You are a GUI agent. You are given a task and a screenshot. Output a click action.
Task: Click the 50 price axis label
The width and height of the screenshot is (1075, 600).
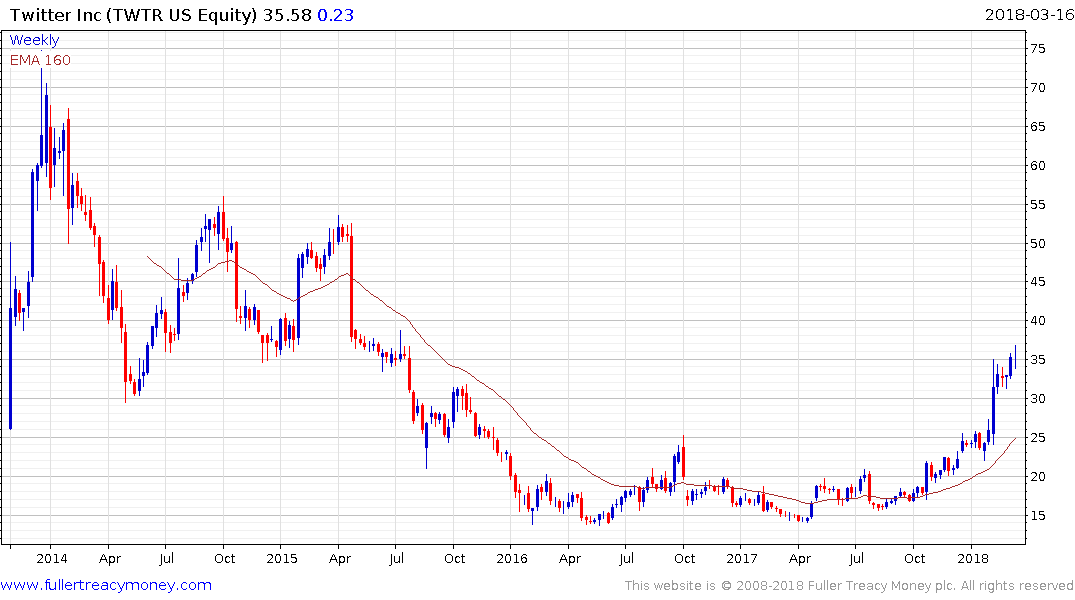1037,243
